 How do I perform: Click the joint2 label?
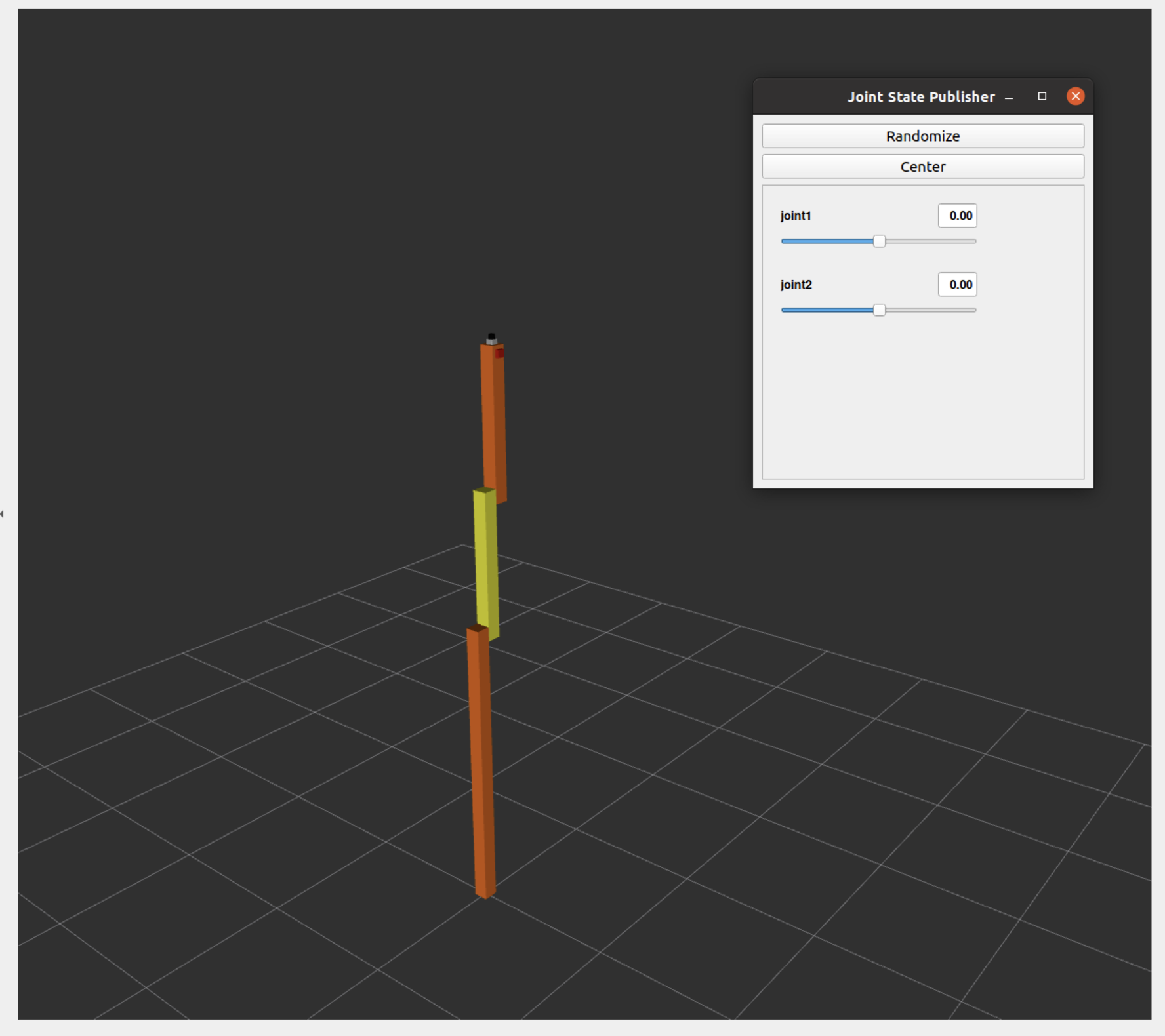[796, 285]
